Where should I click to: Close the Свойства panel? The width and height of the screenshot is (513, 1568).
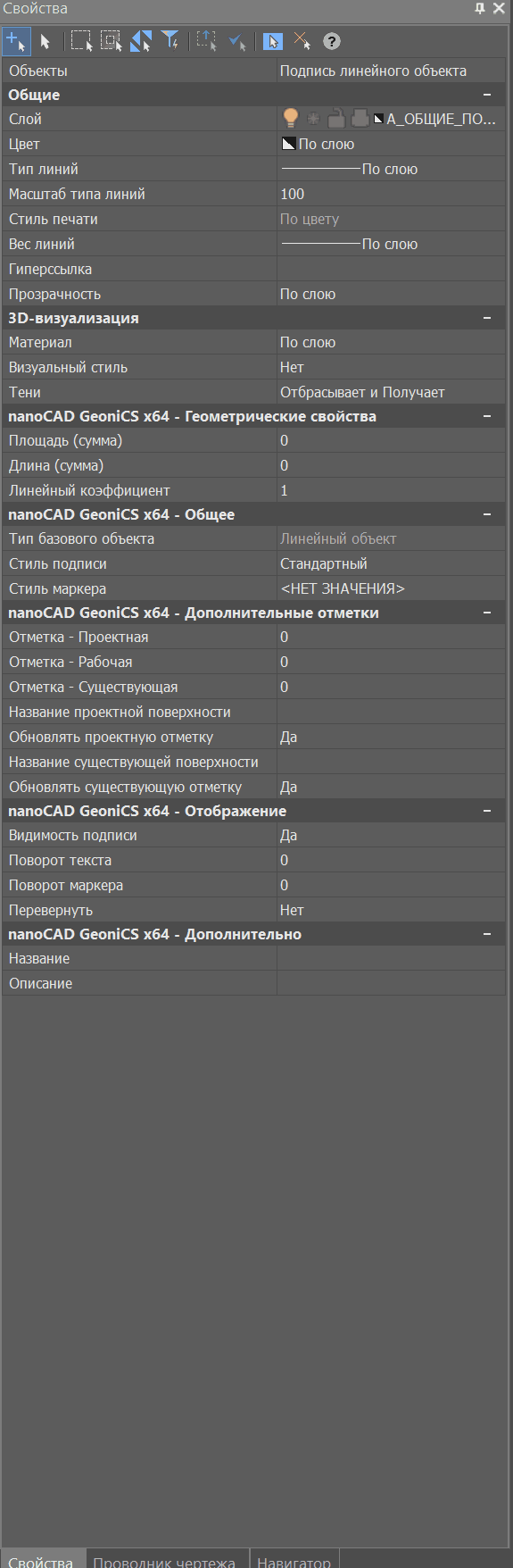coord(499,8)
